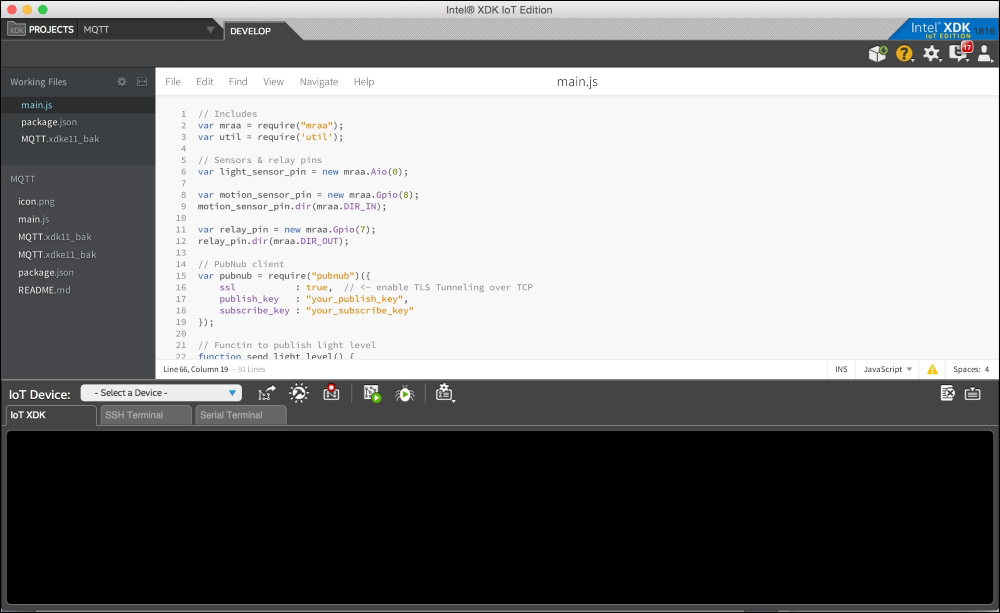The image size is (1000, 613).
Task: Click the upload project to device icon
Action: pos(267,394)
